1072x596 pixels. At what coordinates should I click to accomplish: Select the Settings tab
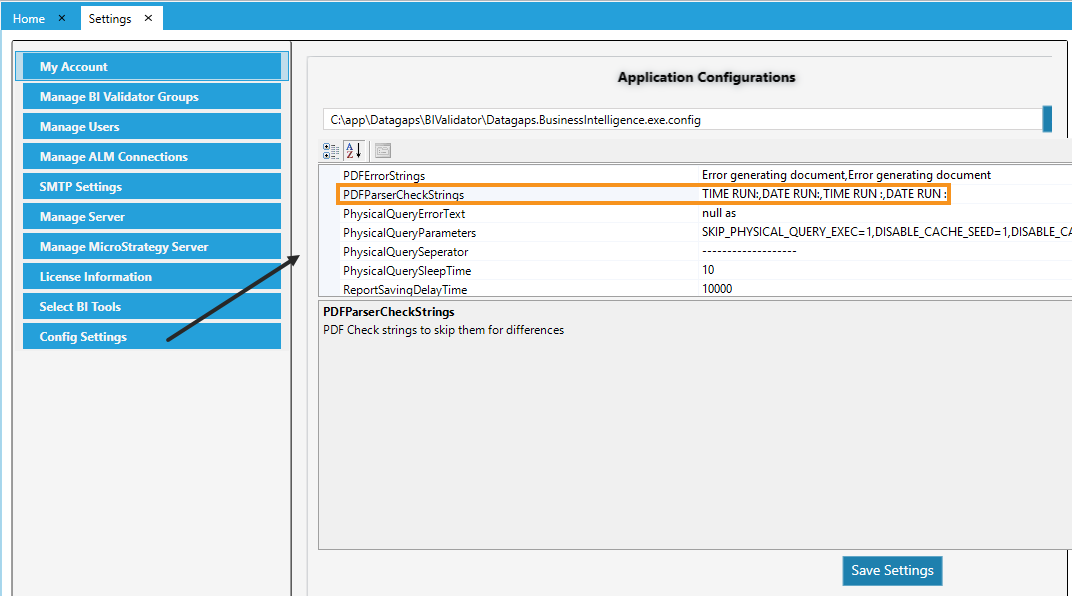tap(109, 18)
